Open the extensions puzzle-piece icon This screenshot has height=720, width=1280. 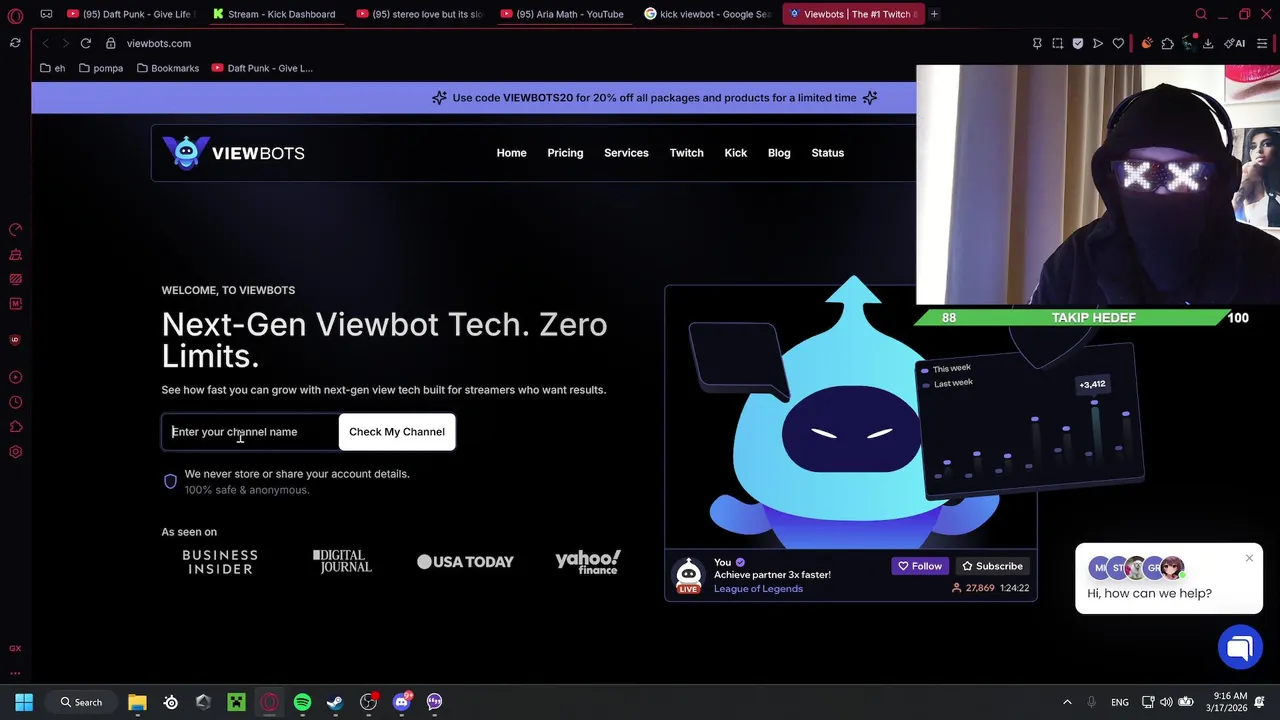point(1167,43)
